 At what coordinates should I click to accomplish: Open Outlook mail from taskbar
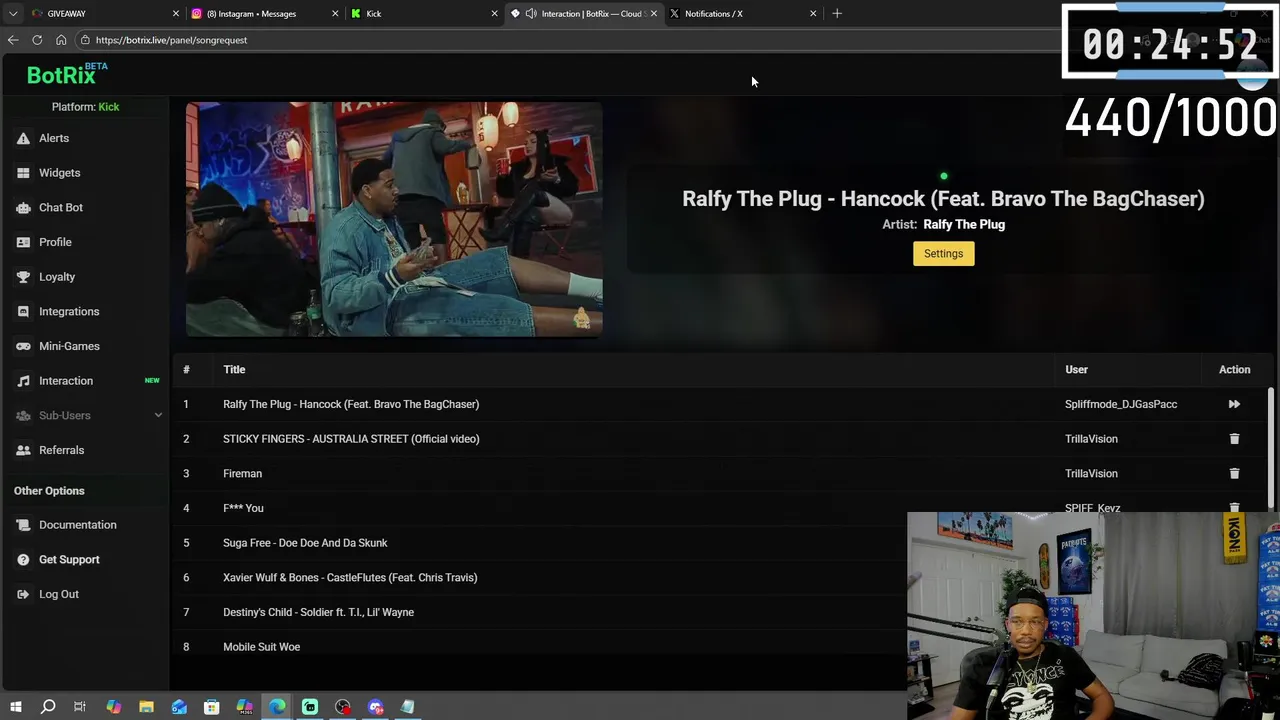point(179,707)
